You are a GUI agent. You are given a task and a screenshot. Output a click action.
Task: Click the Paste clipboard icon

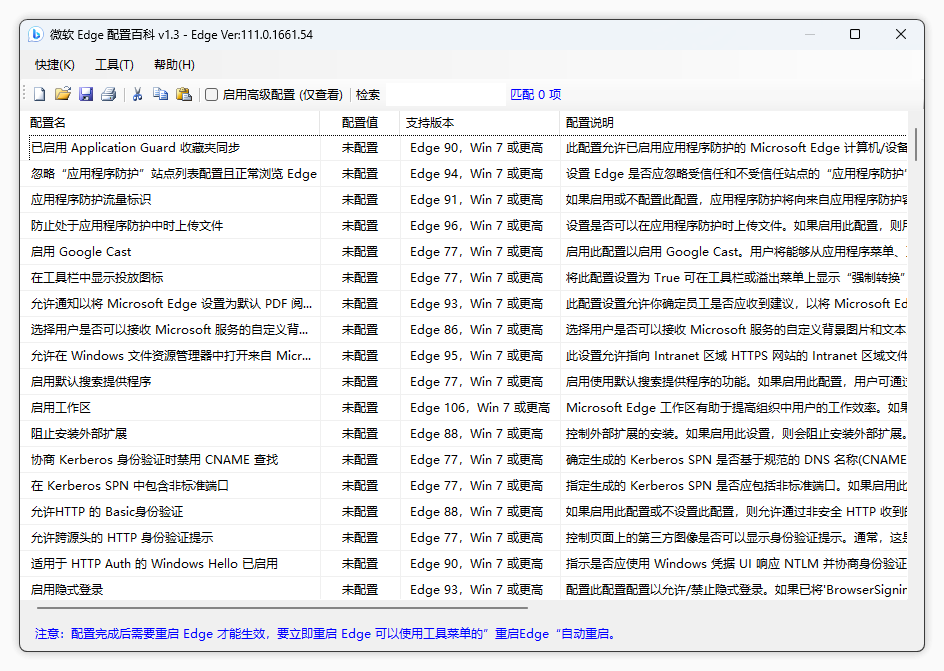point(183,95)
